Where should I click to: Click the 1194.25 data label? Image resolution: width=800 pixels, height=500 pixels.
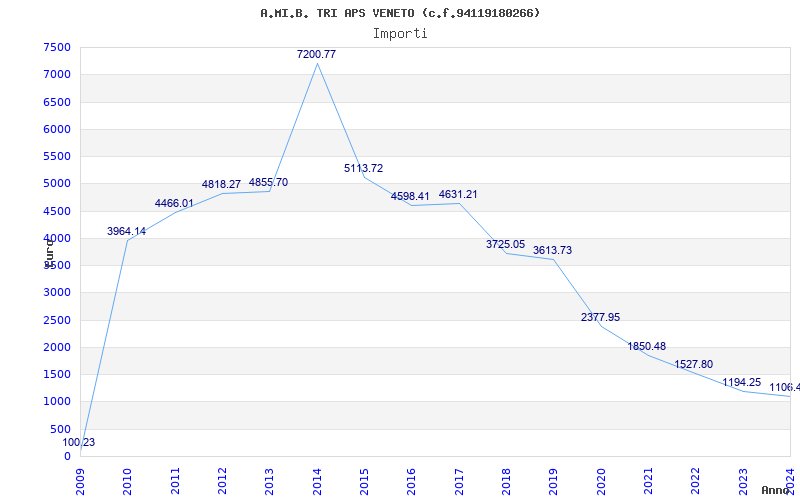[741, 382]
